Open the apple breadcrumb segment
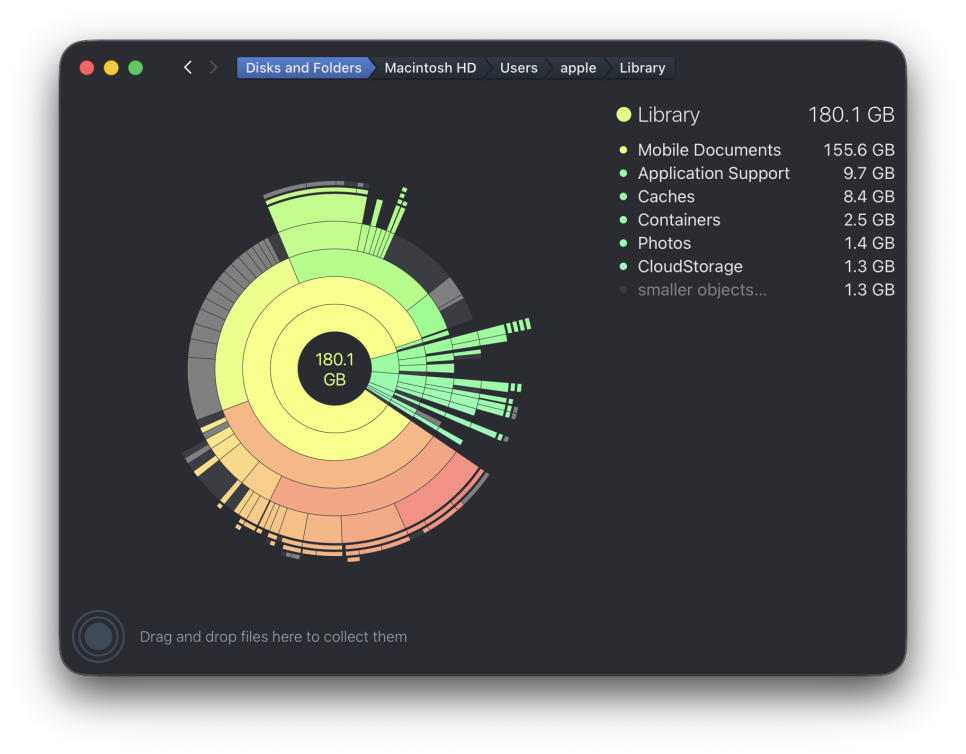The width and height of the screenshot is (966, 754). click(578, 68)
